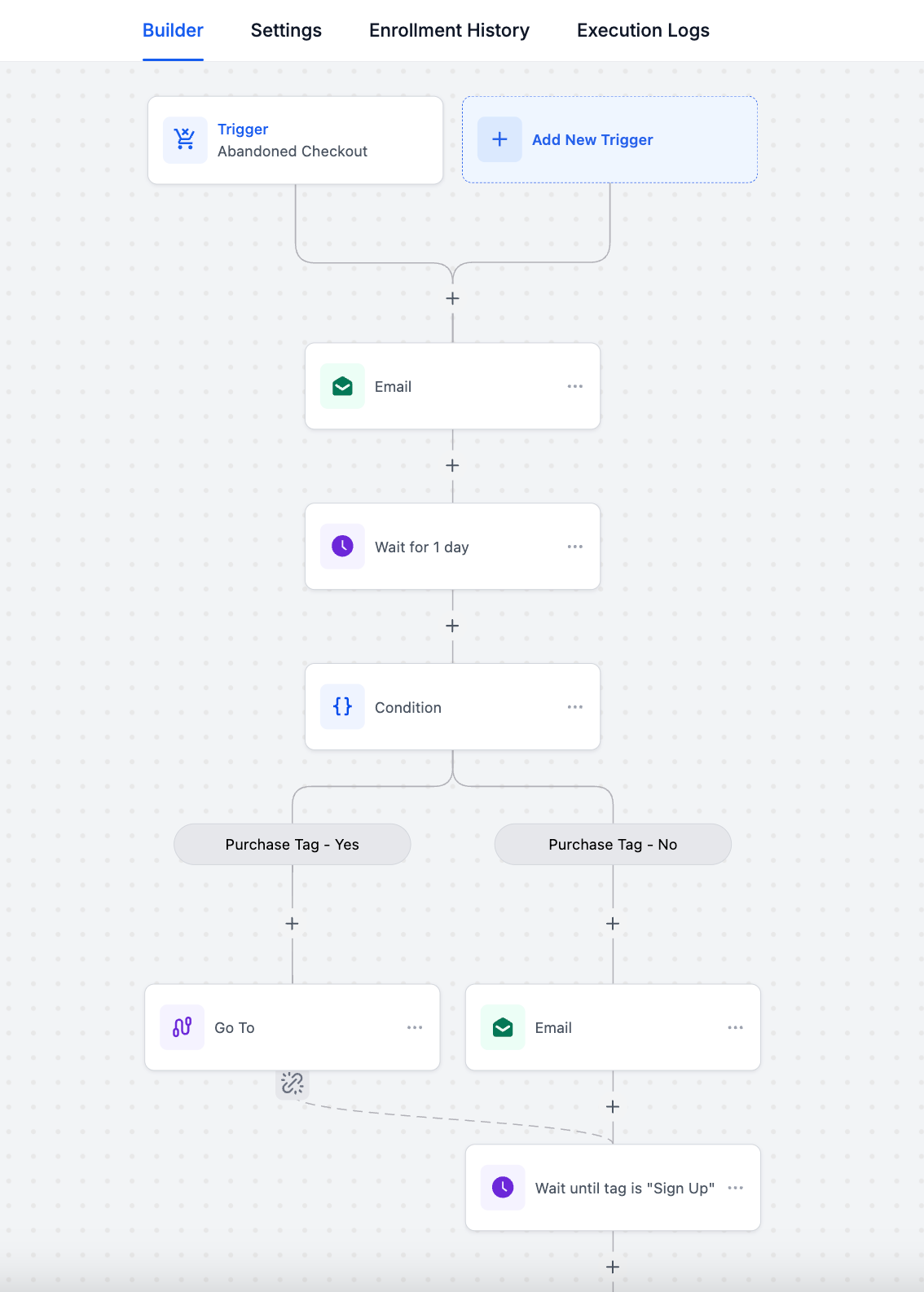924x1292 pixels.
Task: Add a step between Email and Wait for 1 day
Action: pos(453,466)
